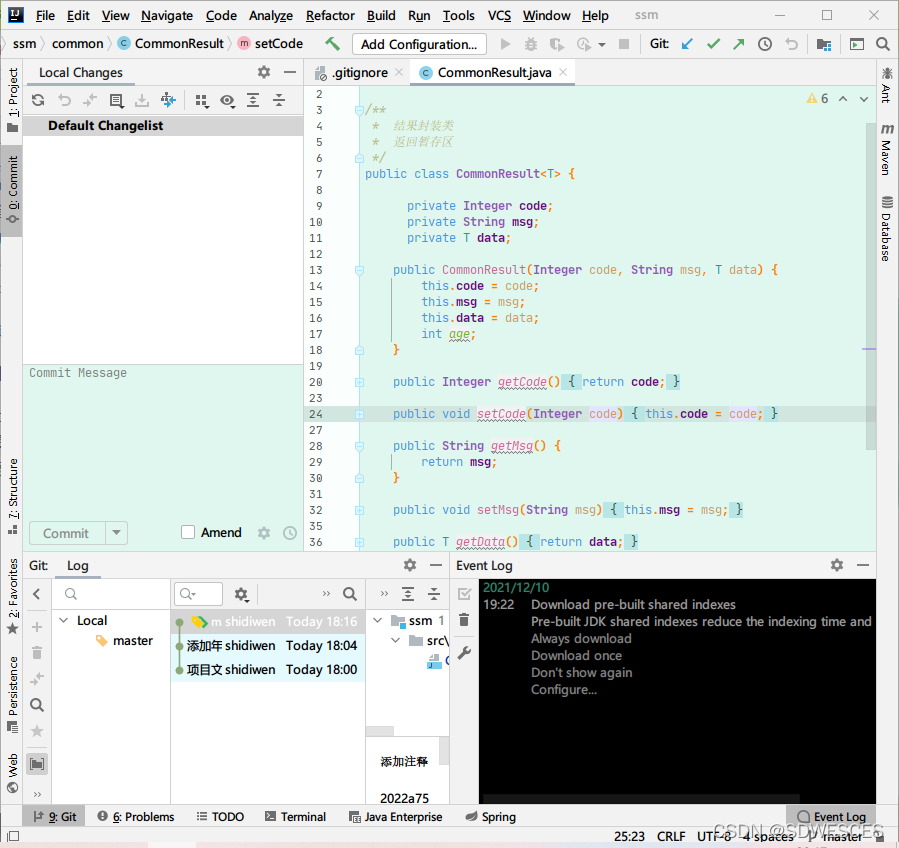Open the Commit button dropdown arrow
This screenshot has width=899, height=848.
(116, 533)
